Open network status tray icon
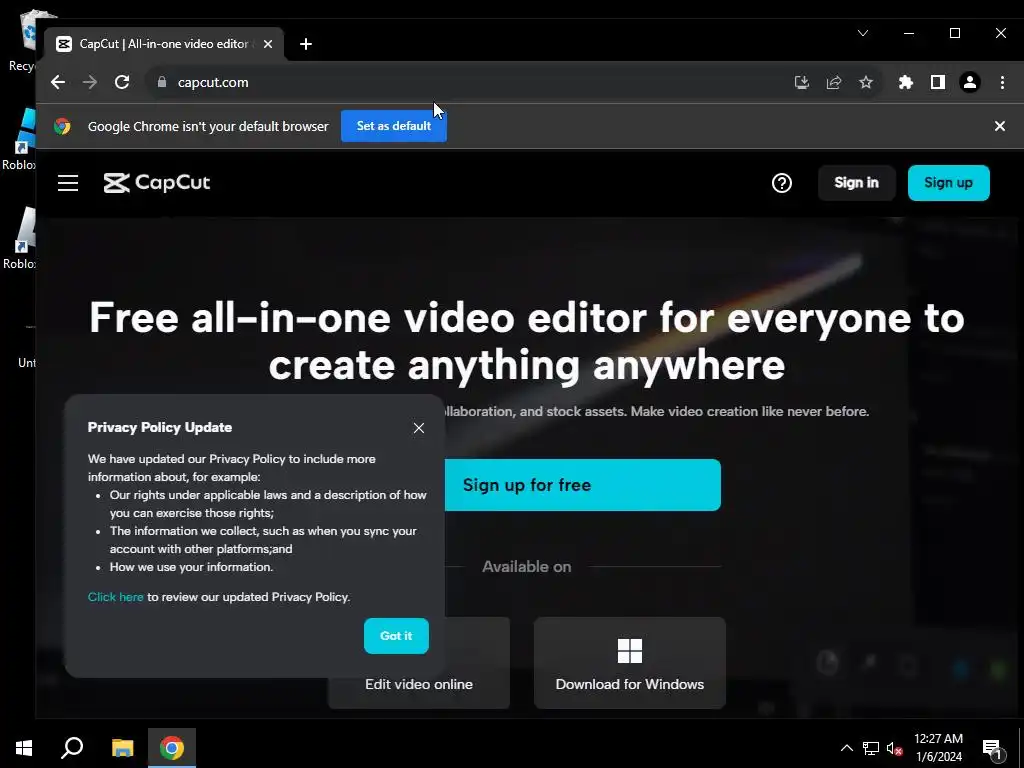Screen dimensions: 1024x768 (x=871, y=748)
